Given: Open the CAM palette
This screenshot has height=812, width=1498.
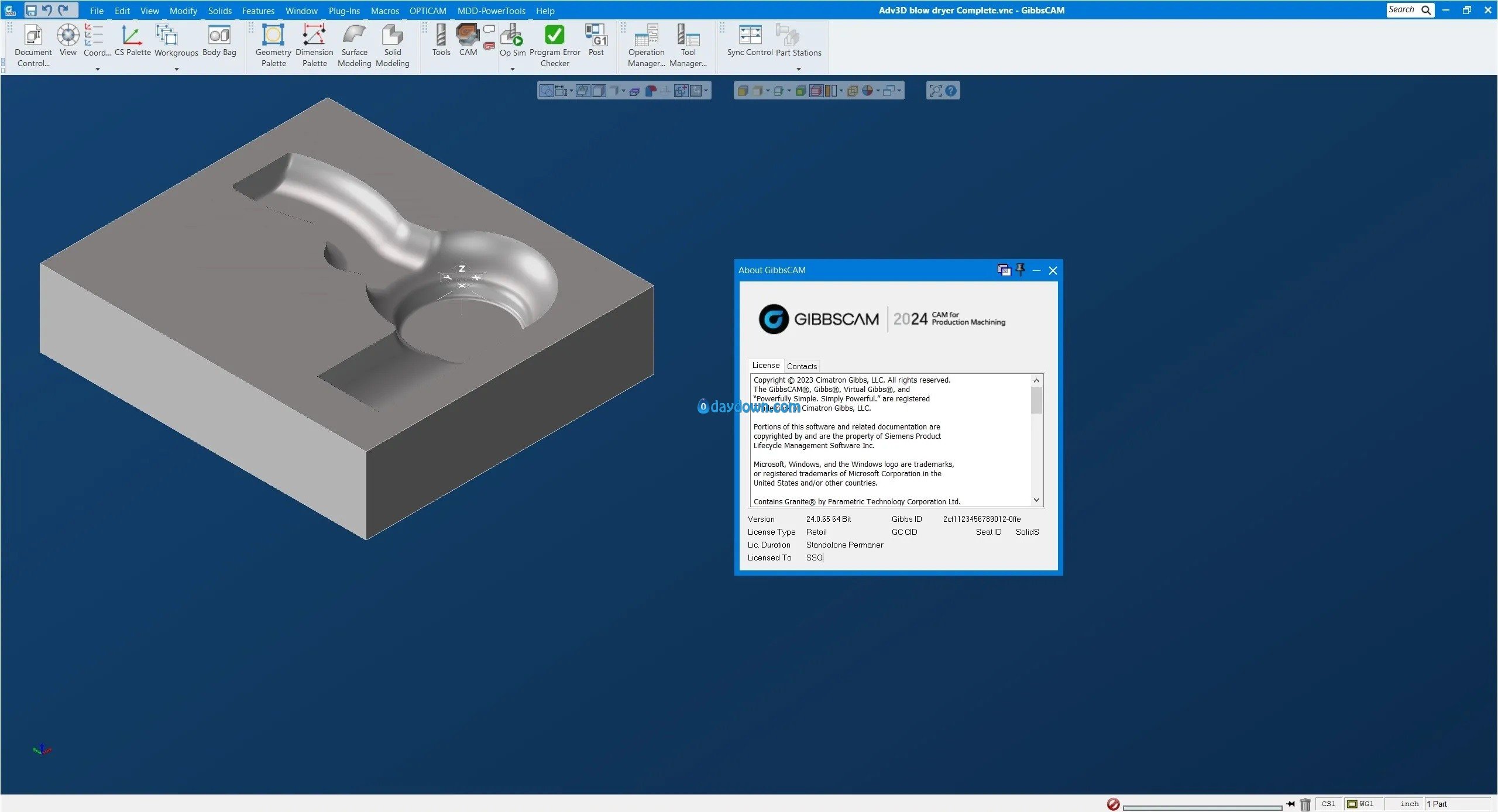Looking at the screenshot, I should point(468,41).
